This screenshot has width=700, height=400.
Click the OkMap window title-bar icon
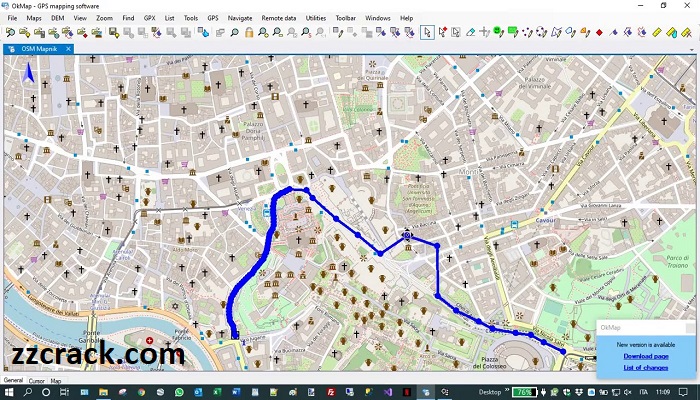pyautogui.click(x=5, y=6)
